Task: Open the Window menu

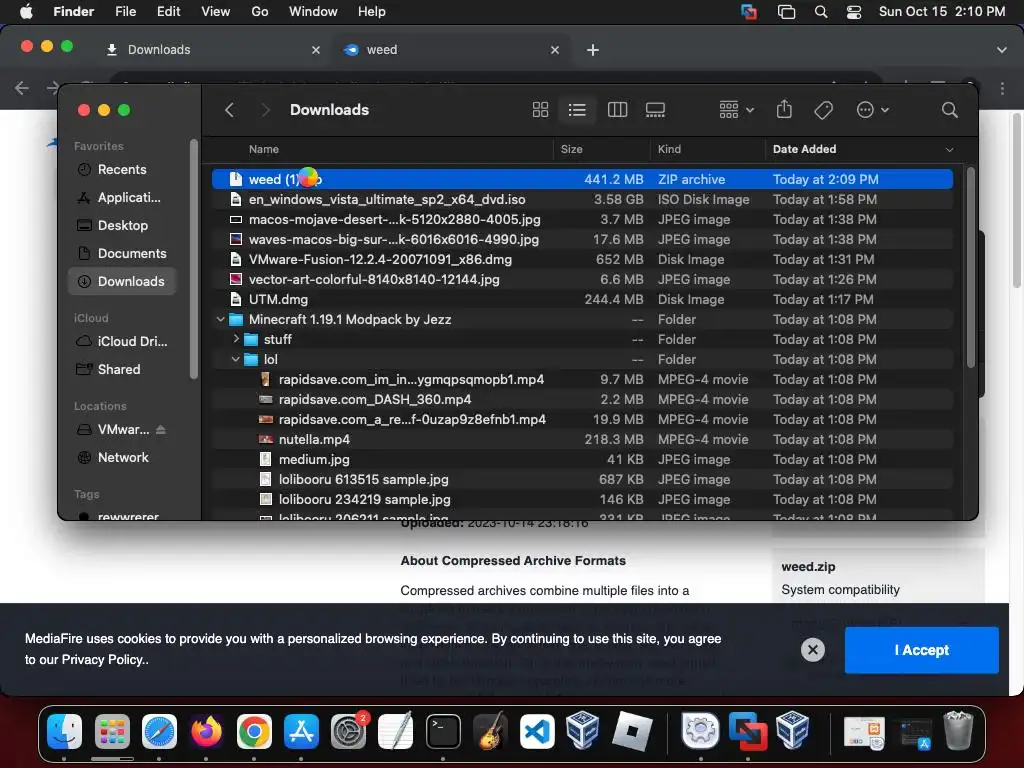Action: pos(313,12)
